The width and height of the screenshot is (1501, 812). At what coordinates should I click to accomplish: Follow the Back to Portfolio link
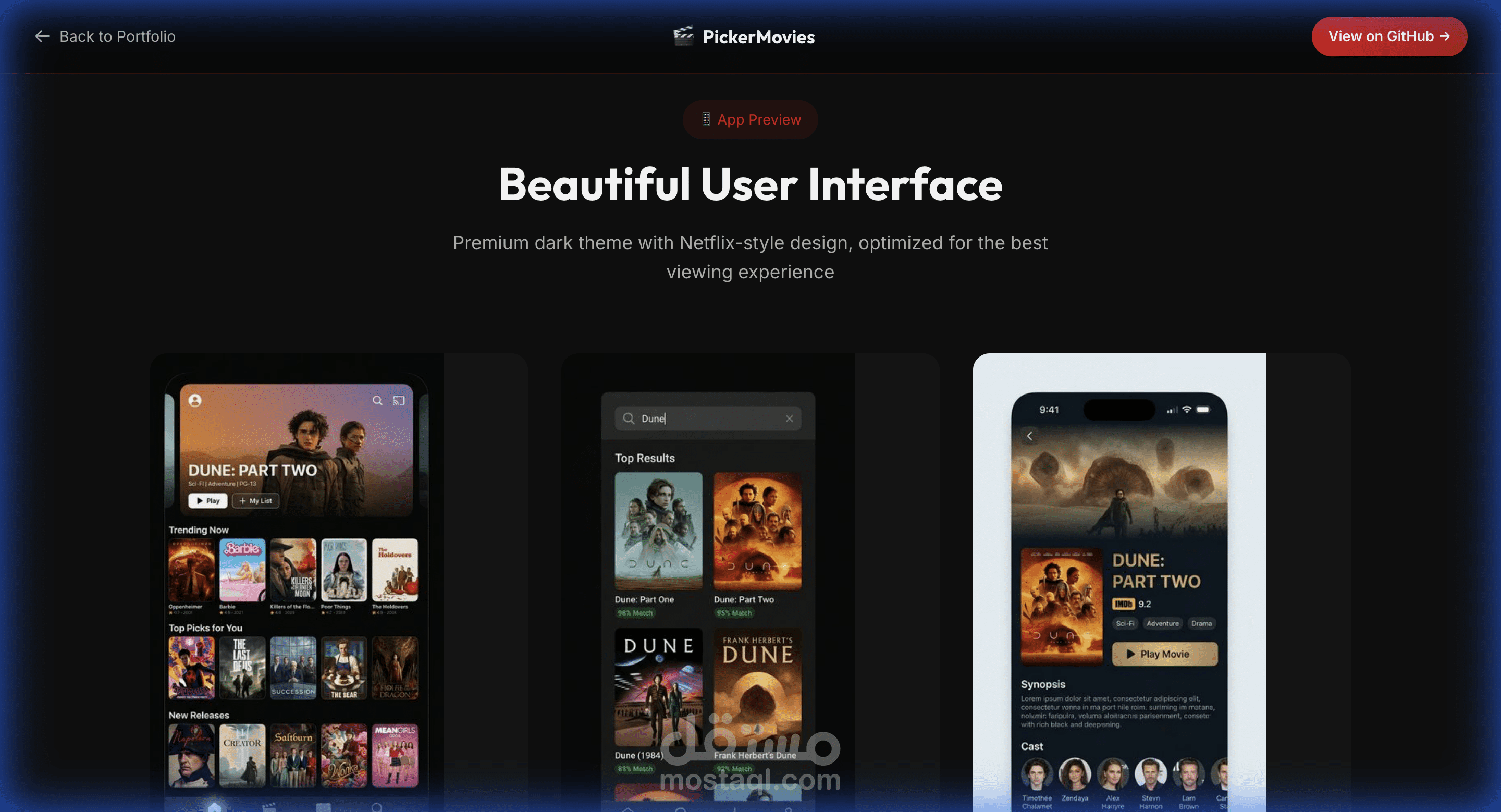coord(117,36)
